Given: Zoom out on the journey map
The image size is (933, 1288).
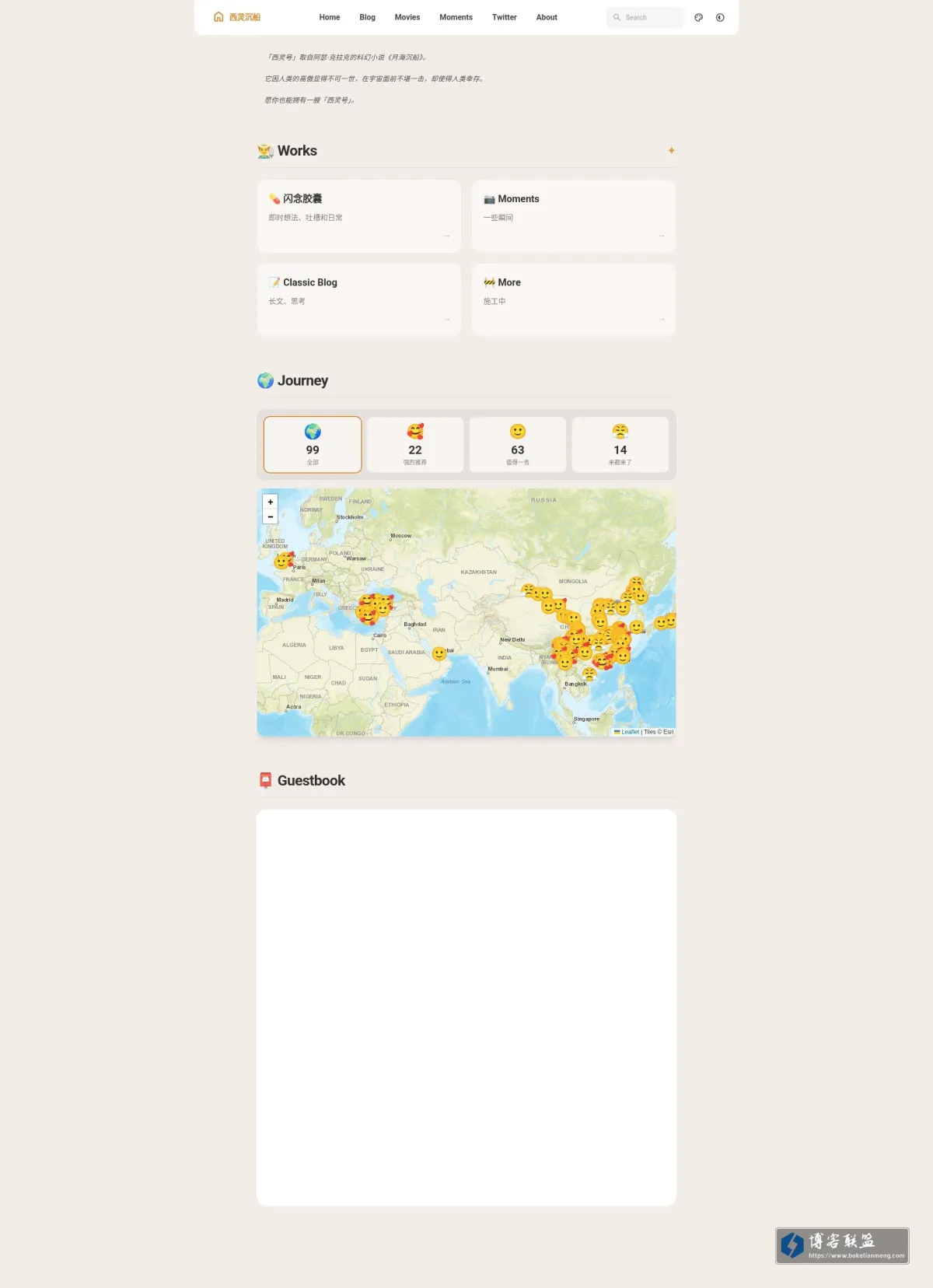Looking at the screenshot, I should (271, 516).
